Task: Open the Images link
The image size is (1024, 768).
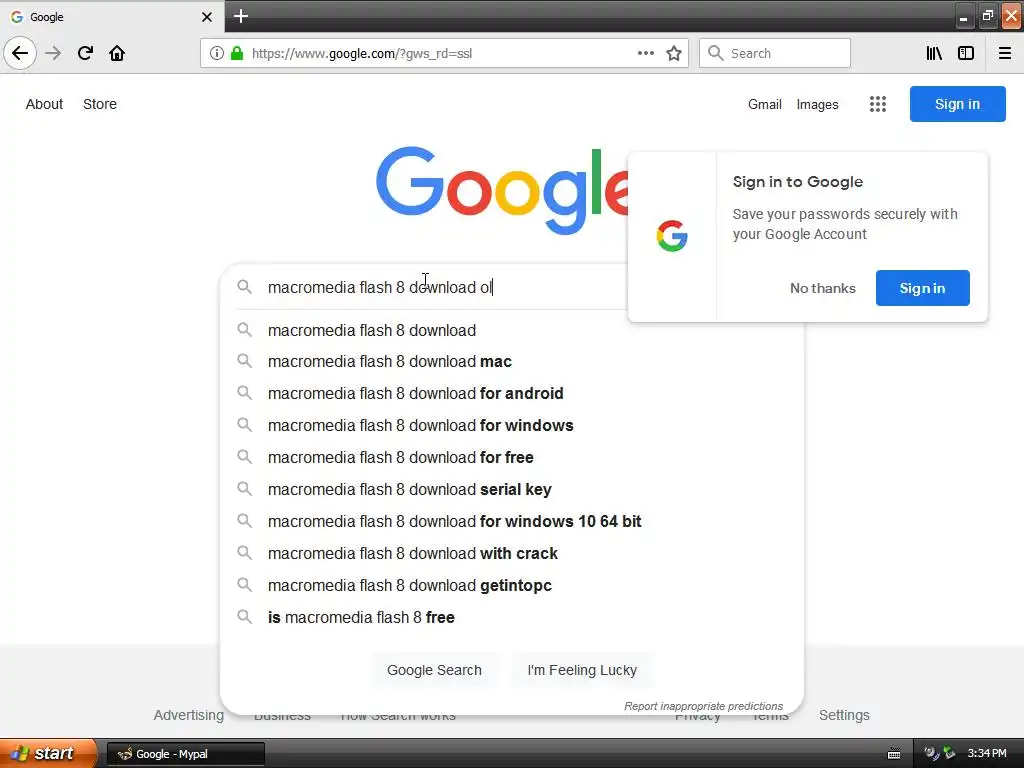Action: point(817,104)
